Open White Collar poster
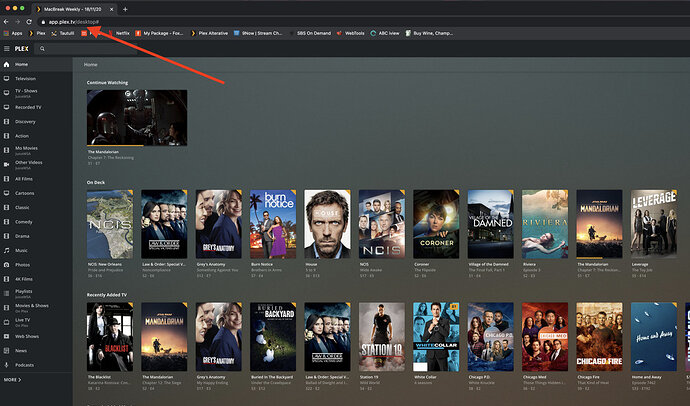Viewport: 690px width, 406px height. (436, 337)
